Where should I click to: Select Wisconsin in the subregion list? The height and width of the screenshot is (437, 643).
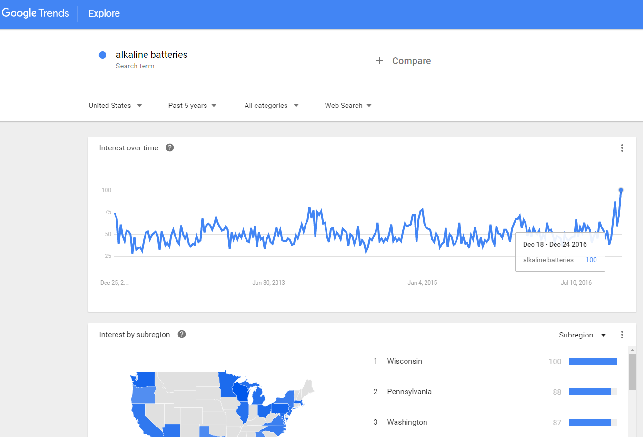click(x=406, y=361)
